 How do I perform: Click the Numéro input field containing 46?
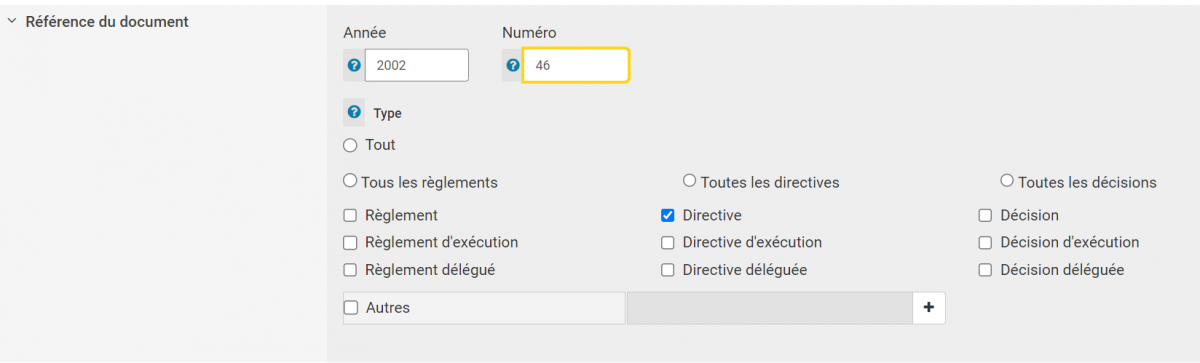click(x=577, y=65)
